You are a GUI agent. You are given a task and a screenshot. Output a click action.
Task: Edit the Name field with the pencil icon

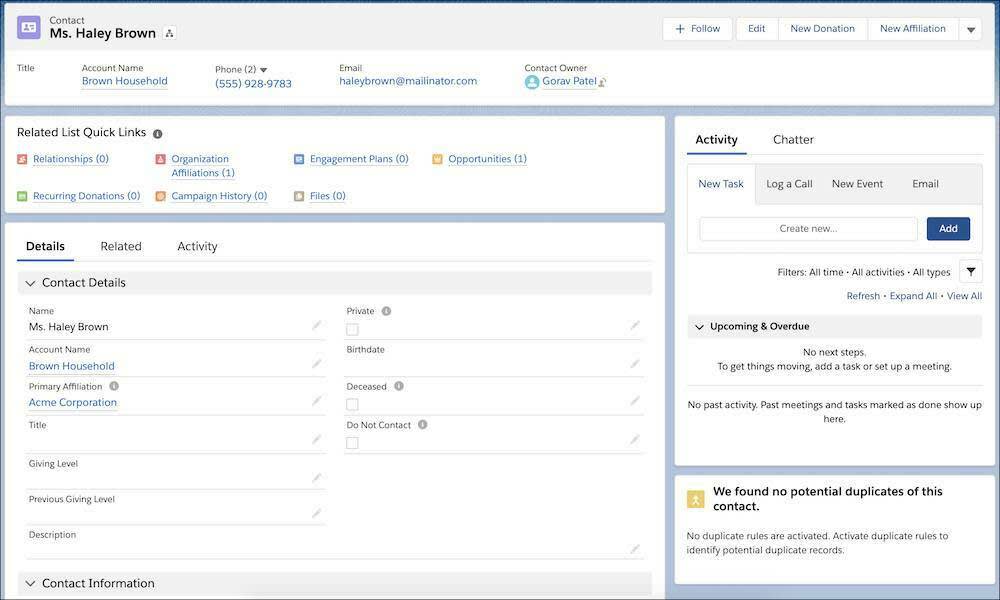tap(316, 326)
